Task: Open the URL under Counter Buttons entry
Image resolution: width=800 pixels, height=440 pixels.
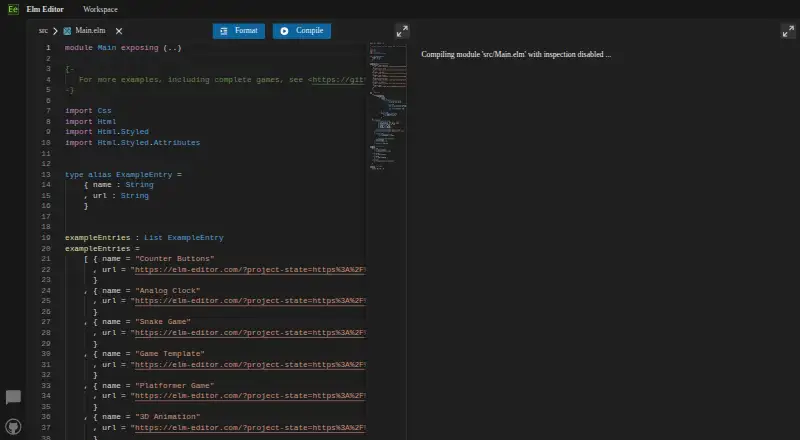Action: point(250,270)
